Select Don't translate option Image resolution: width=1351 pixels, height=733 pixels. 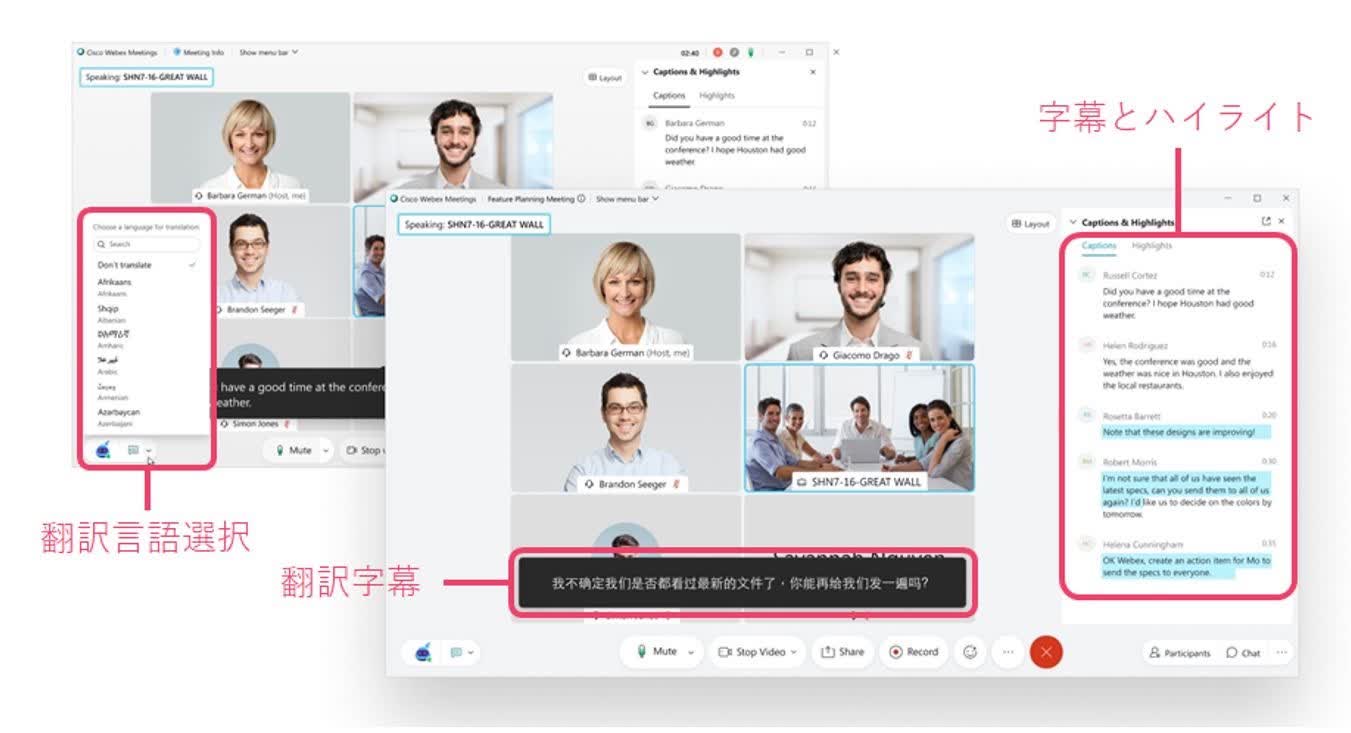tap(147, 265)
